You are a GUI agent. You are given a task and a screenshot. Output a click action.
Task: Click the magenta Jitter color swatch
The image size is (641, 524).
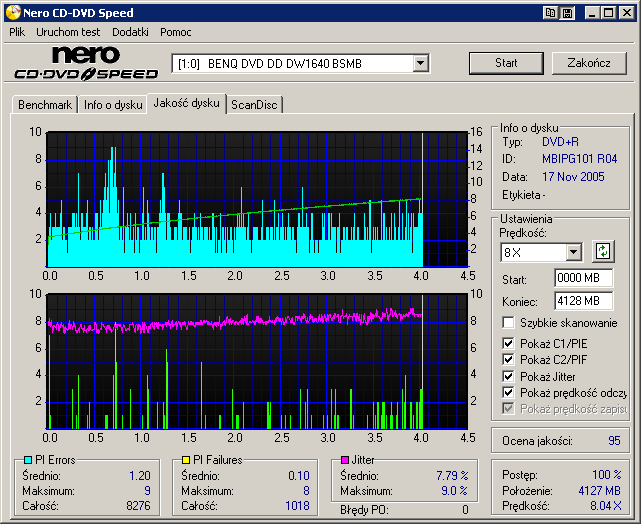click(345, 460)
